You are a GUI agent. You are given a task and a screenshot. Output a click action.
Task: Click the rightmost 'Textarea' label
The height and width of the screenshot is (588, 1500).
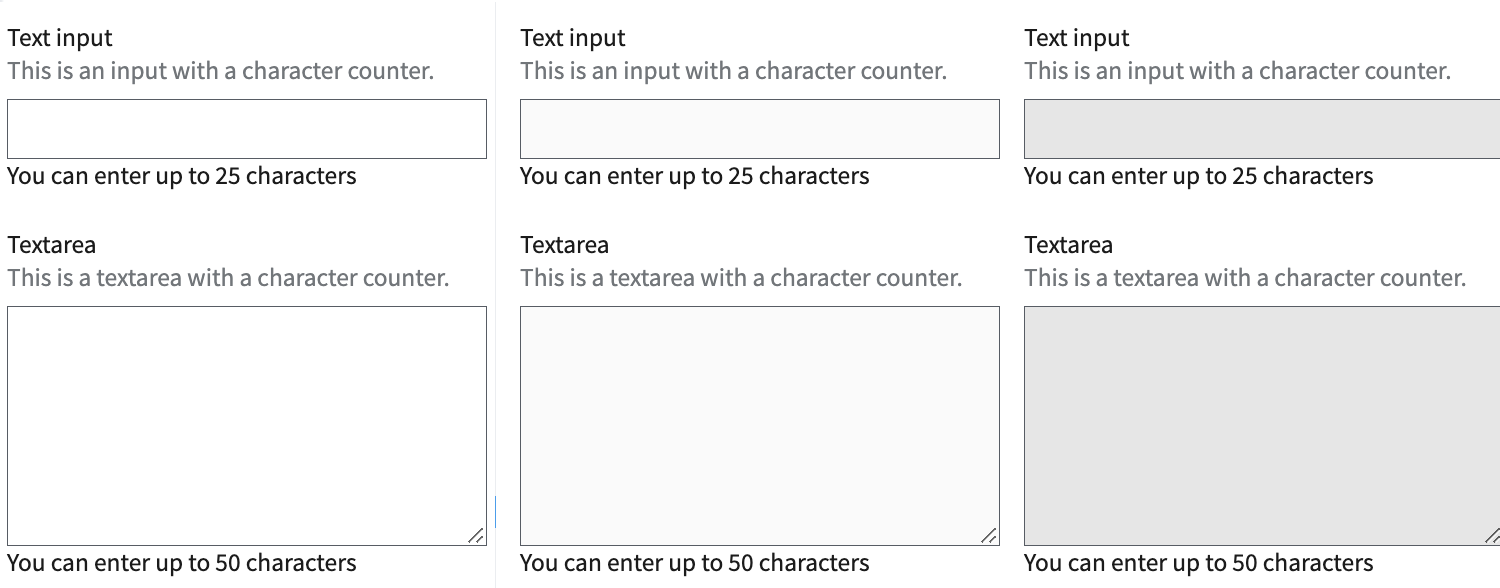[x=1068, y=245]
